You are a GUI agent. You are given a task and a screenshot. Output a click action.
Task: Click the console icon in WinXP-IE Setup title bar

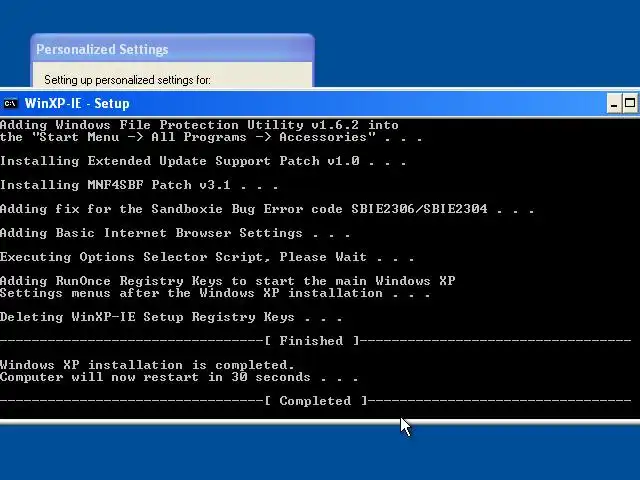pyautogui.click(x=10, y=104)
